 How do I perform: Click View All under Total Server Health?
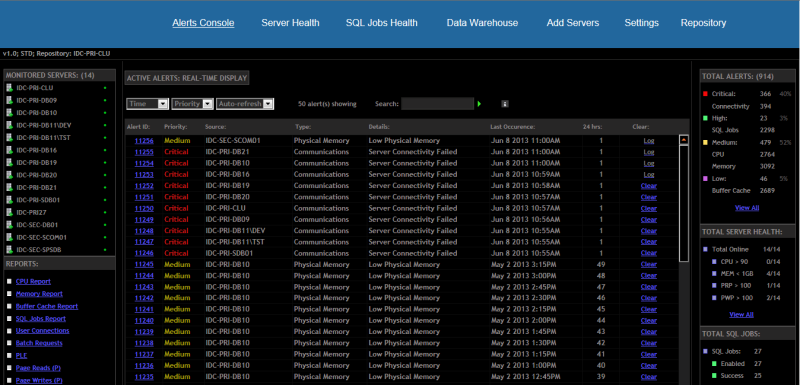pyautogui.click(x=741, y=315)
